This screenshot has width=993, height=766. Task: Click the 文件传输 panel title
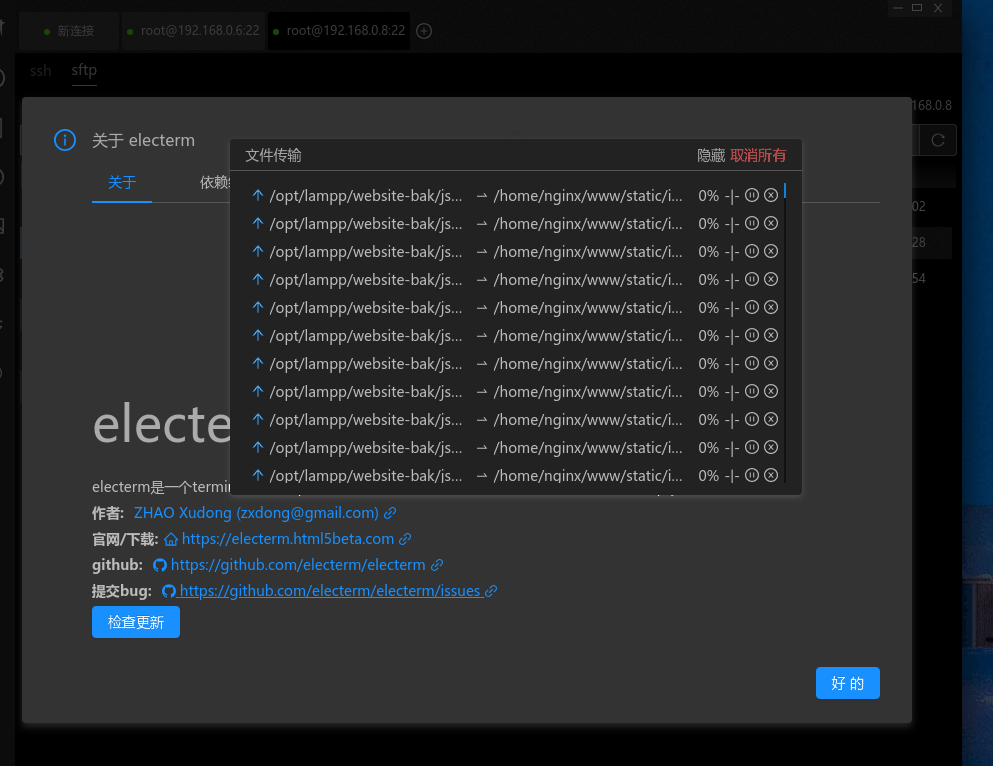tap(273, 156)
